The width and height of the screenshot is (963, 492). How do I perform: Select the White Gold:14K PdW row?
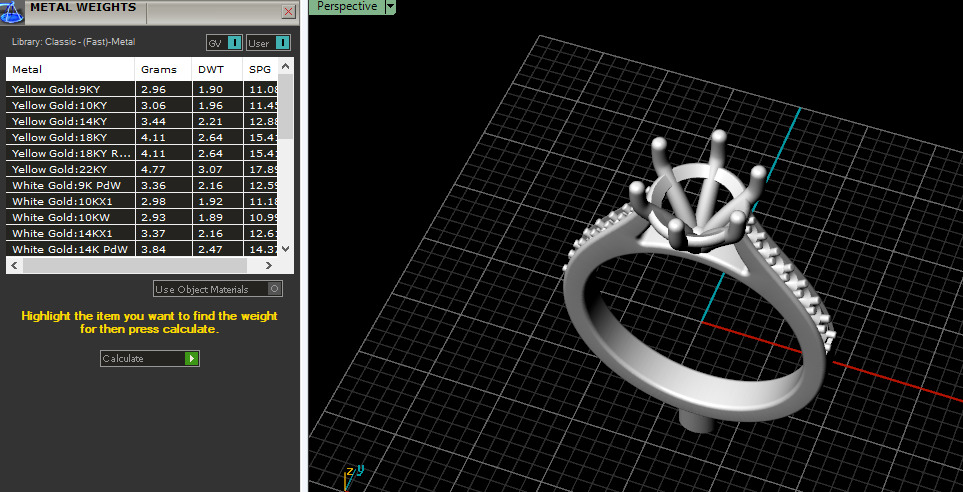point(142,249)
